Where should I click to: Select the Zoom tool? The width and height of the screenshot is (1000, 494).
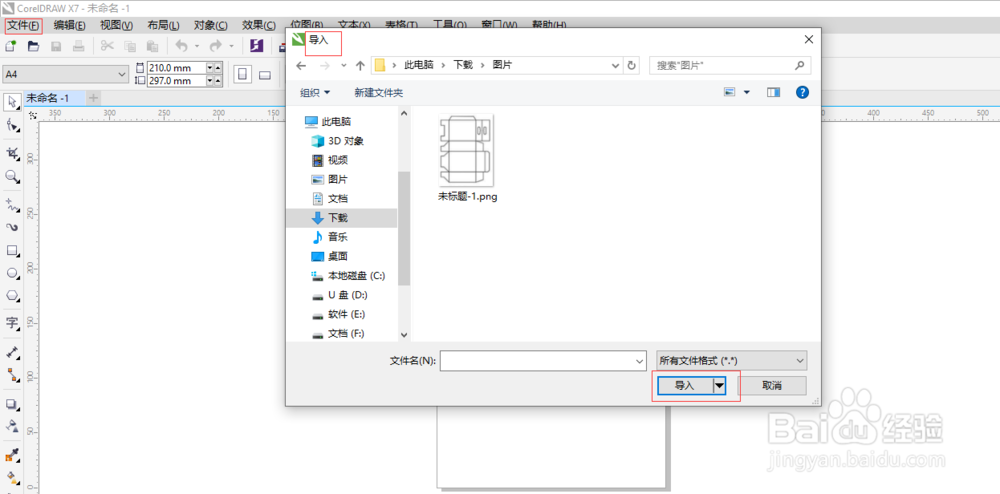[11, 176]
